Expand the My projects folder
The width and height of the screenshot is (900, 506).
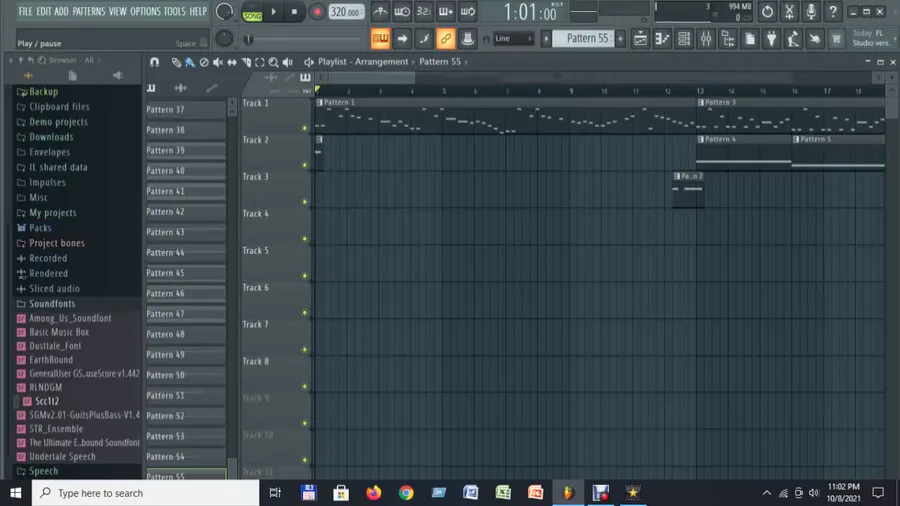click(x=52, y=213)
